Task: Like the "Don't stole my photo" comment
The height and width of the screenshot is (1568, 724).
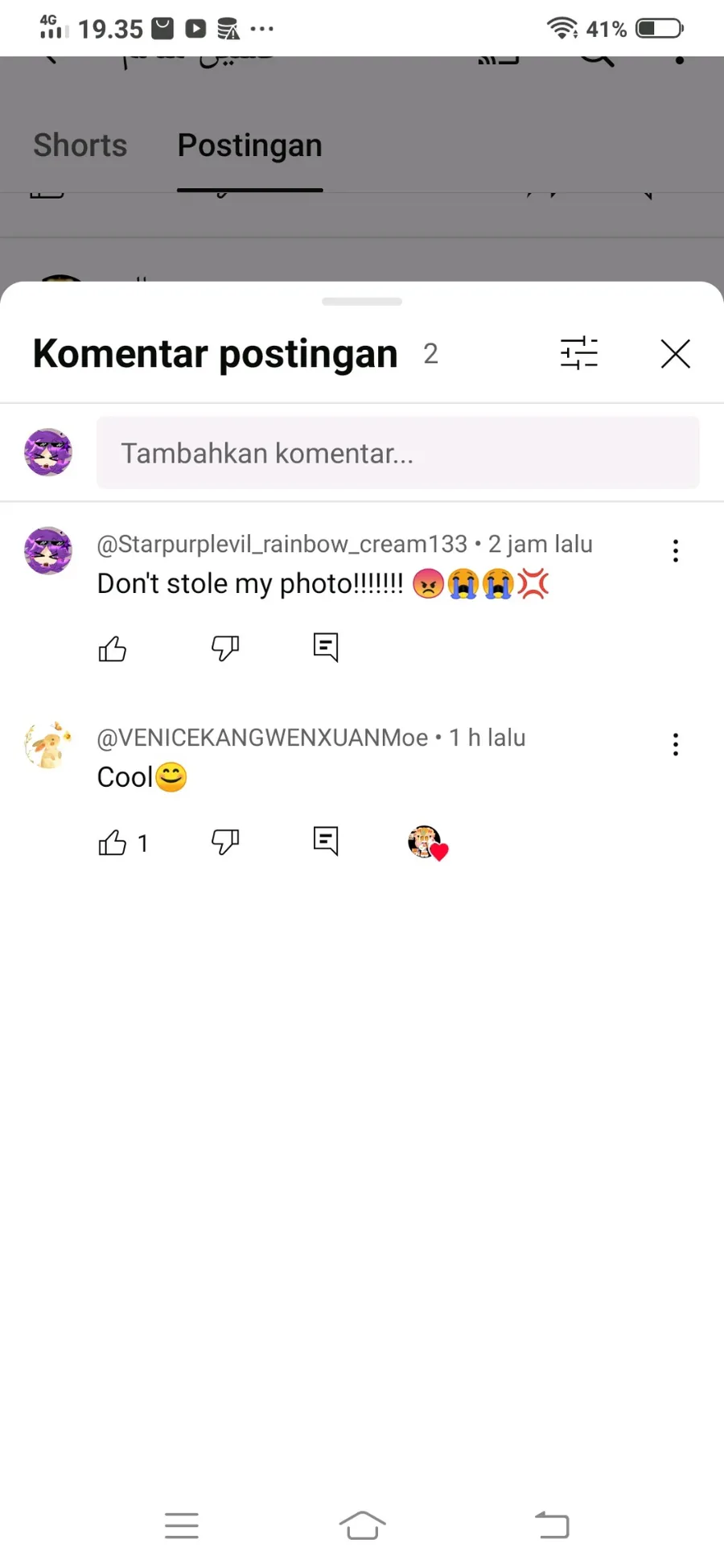Action: [x=113, y=648]
